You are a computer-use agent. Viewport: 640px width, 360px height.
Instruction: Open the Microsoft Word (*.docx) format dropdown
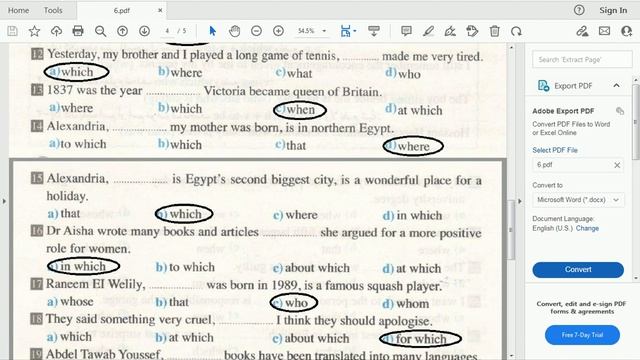(x=578, y=200)
